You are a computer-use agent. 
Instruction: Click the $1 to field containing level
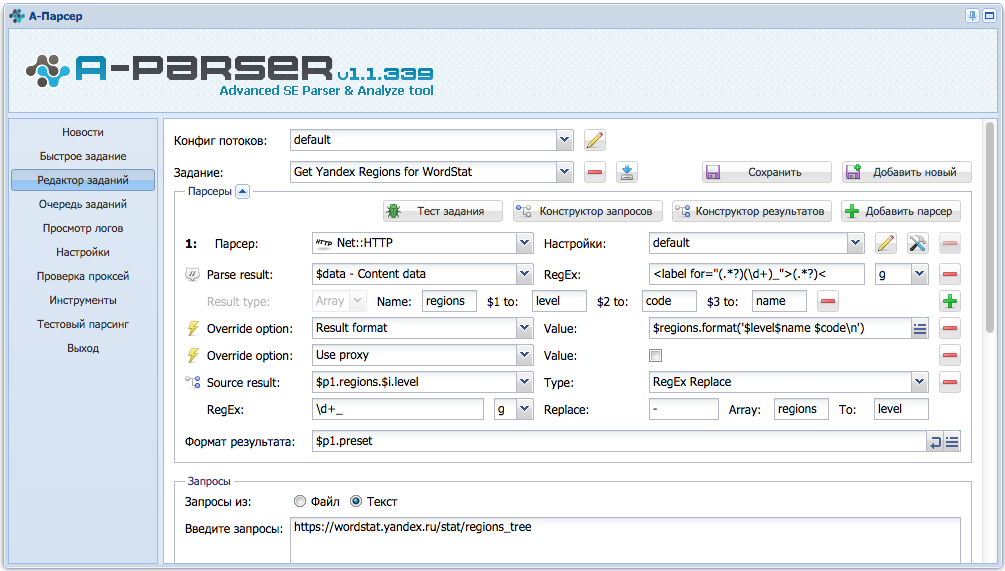click(x=560, y=301)
